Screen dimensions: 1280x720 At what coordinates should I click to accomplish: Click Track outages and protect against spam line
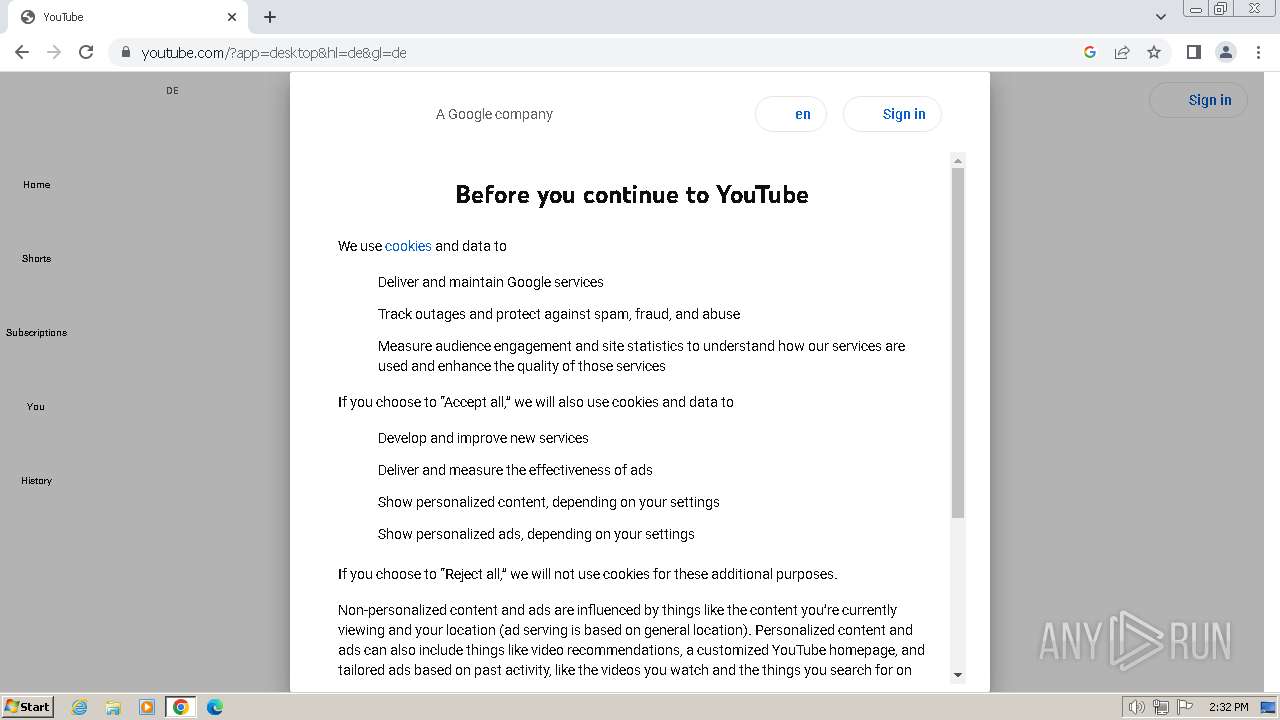(x=559, y=314)
